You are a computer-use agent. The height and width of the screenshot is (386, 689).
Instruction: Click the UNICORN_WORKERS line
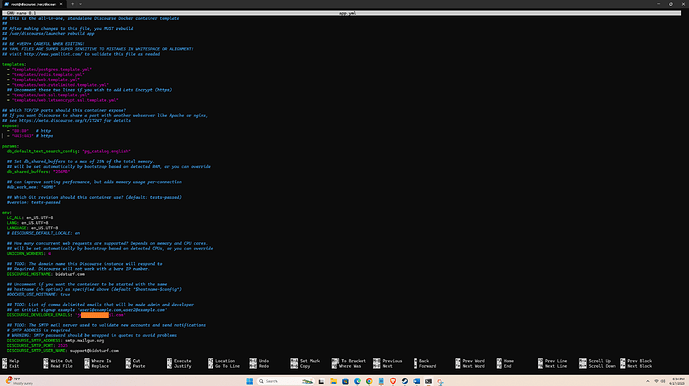point(29,253)
